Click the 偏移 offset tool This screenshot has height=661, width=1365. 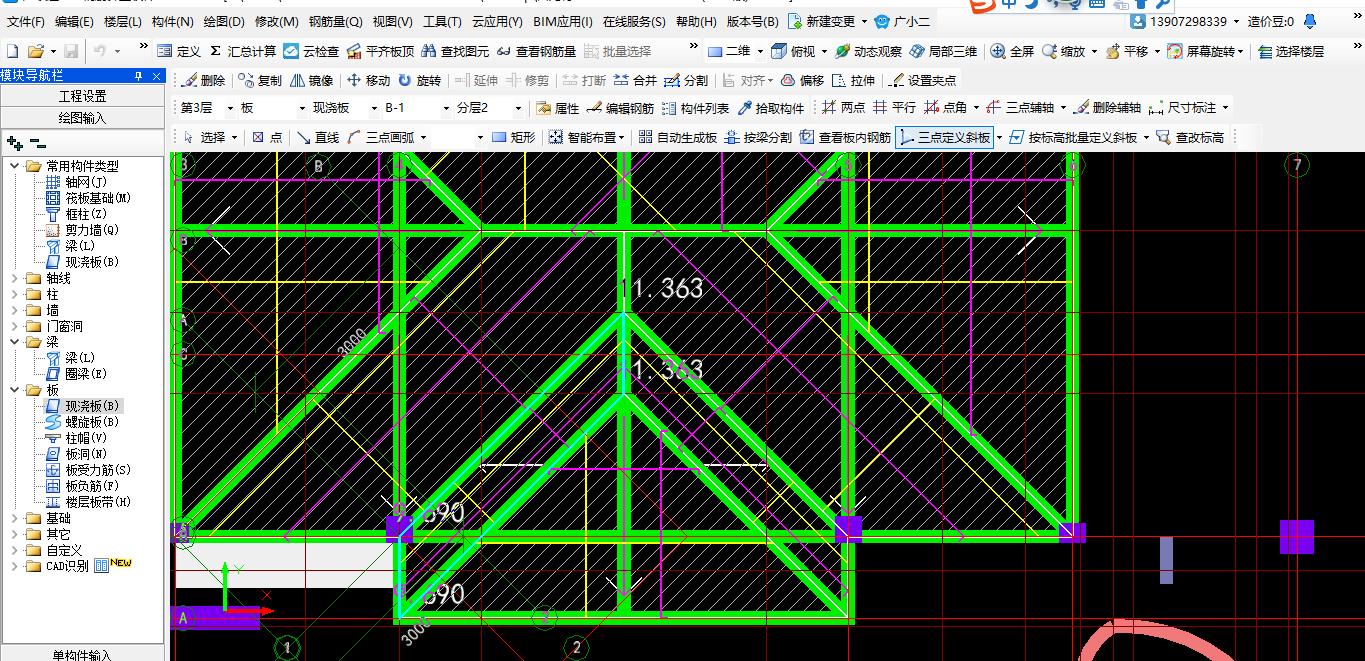[x=802, y=81]
